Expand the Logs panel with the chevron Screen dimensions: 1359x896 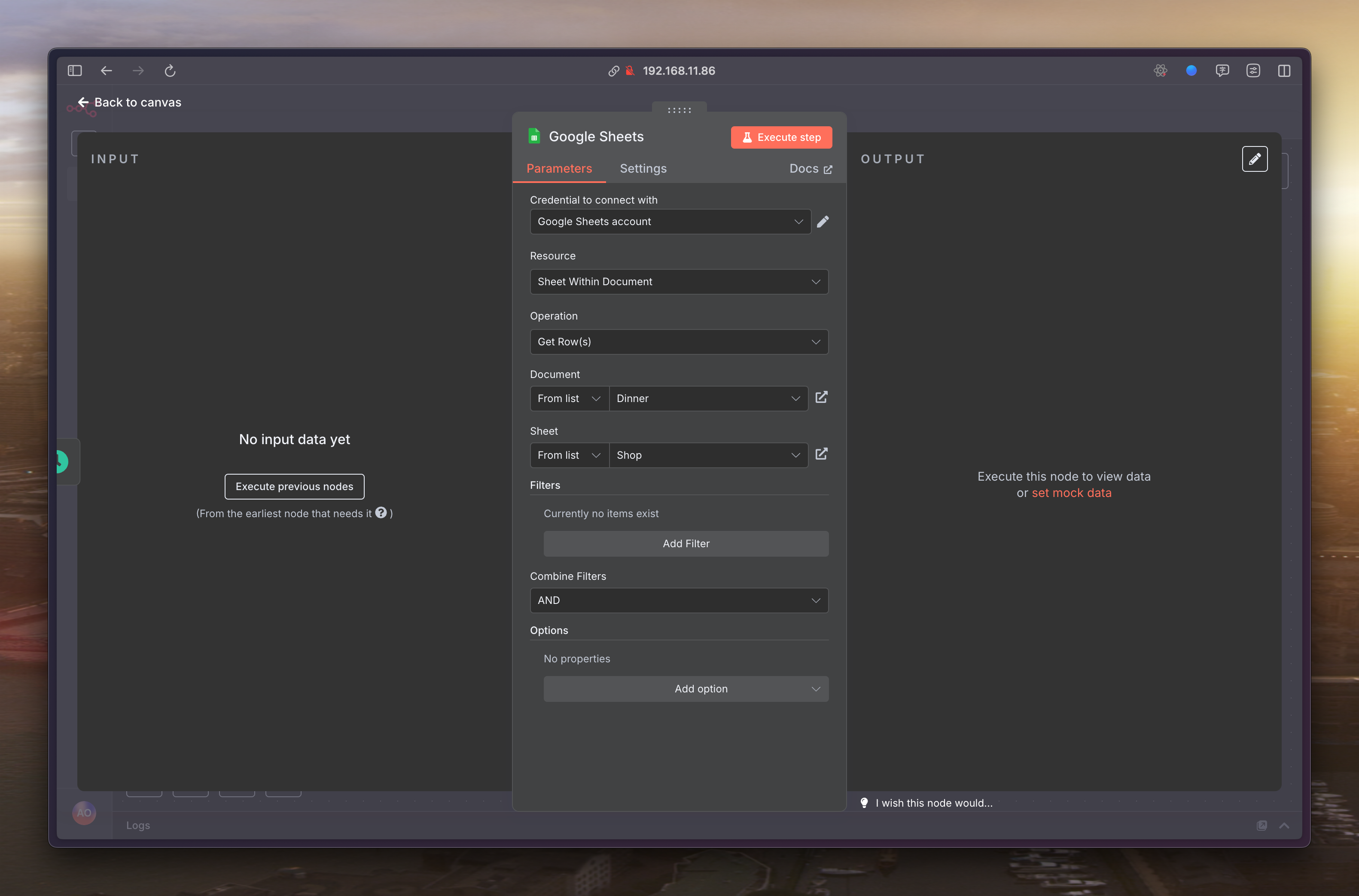point(1283,825)
